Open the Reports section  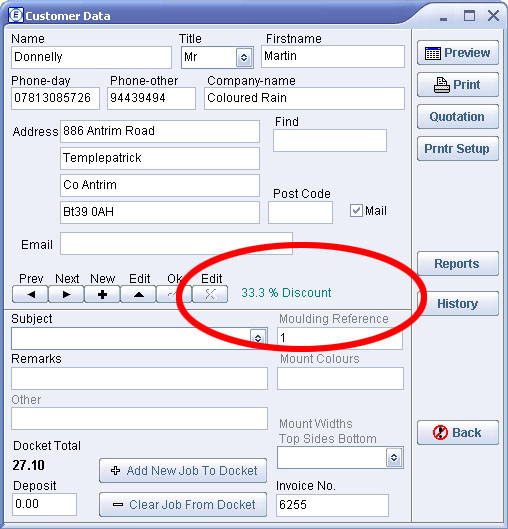[458, 264]
